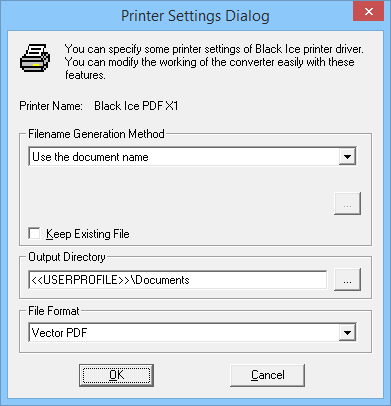
Task: Enable the Keep Existing File checkbox
Action: pyautogui.click(x=35, y=233)
